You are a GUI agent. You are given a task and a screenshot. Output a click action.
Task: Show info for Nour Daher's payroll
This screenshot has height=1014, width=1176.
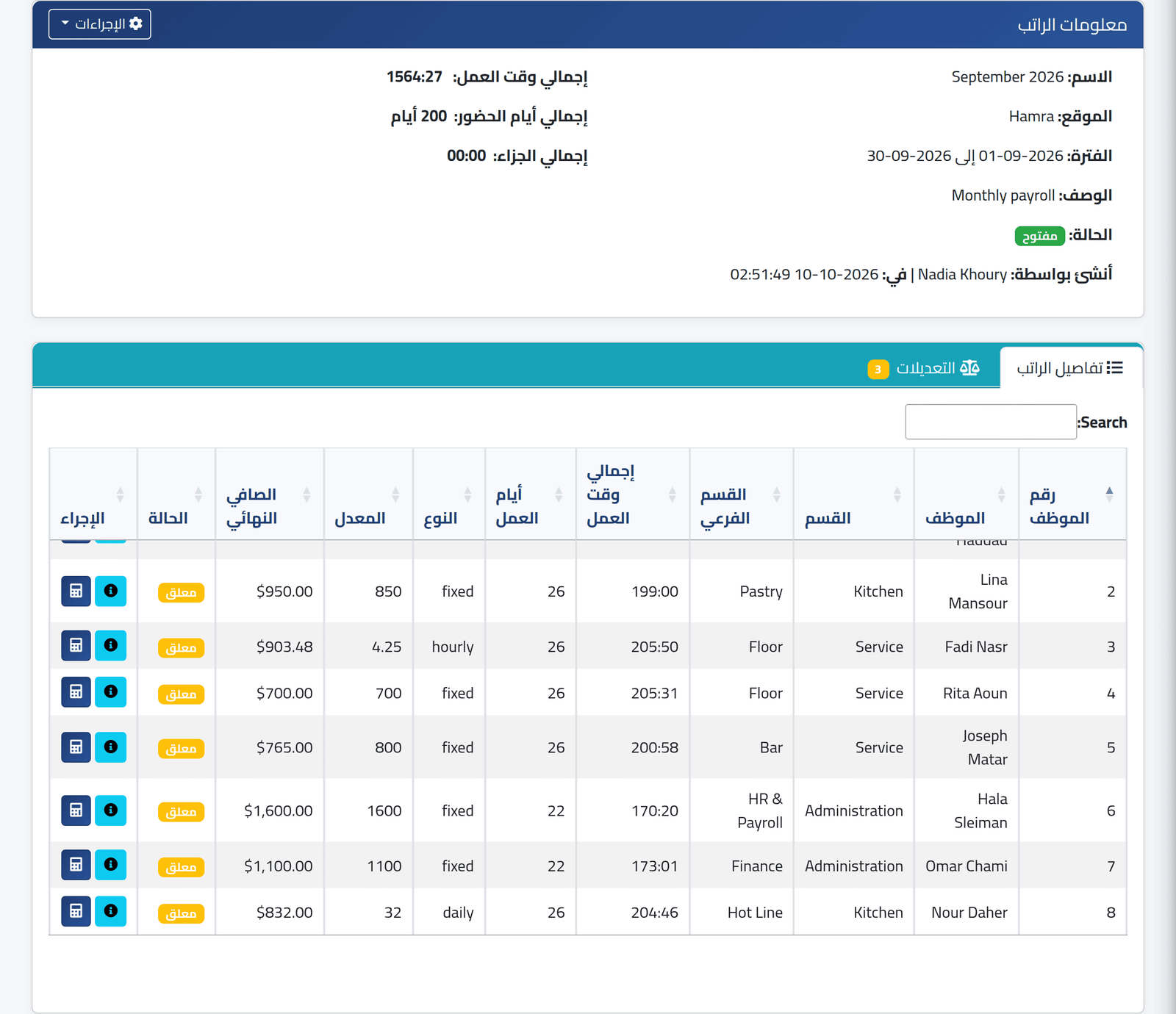click(111, 911)
